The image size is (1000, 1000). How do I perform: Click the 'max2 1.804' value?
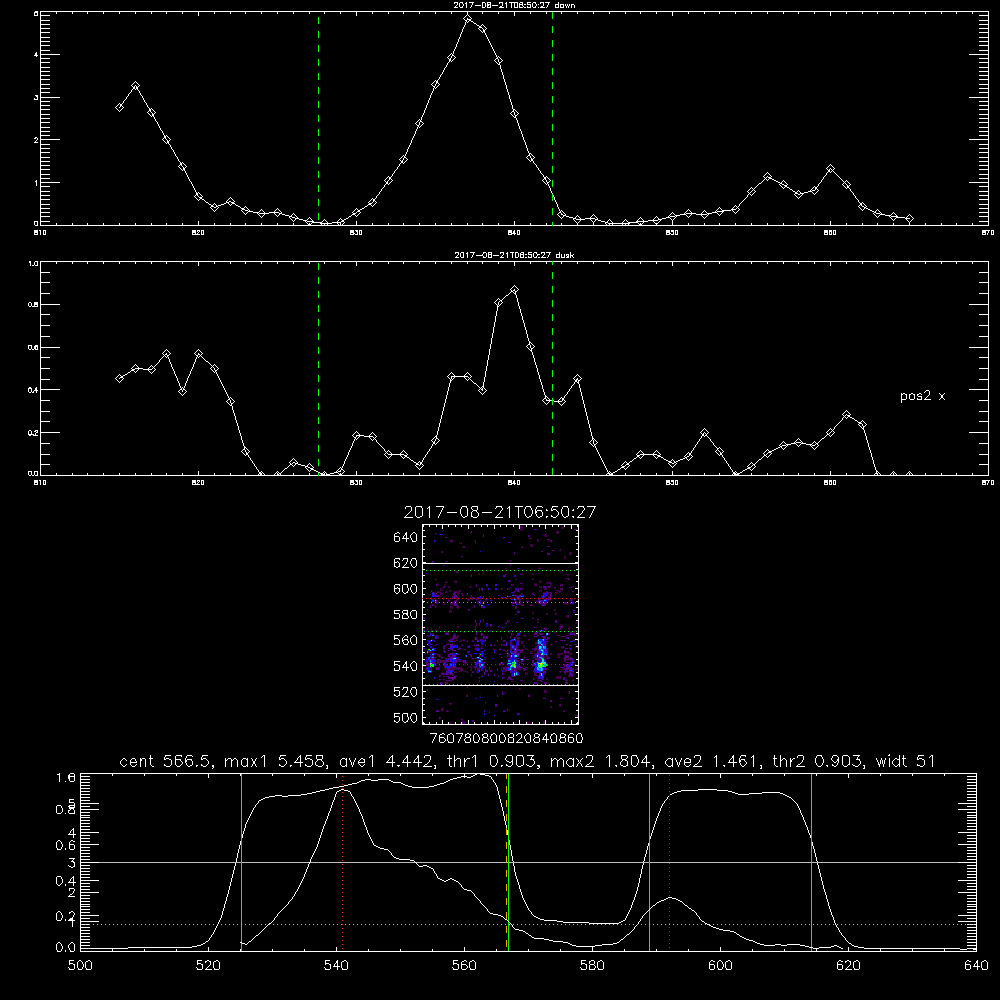[x=601, y=761]
